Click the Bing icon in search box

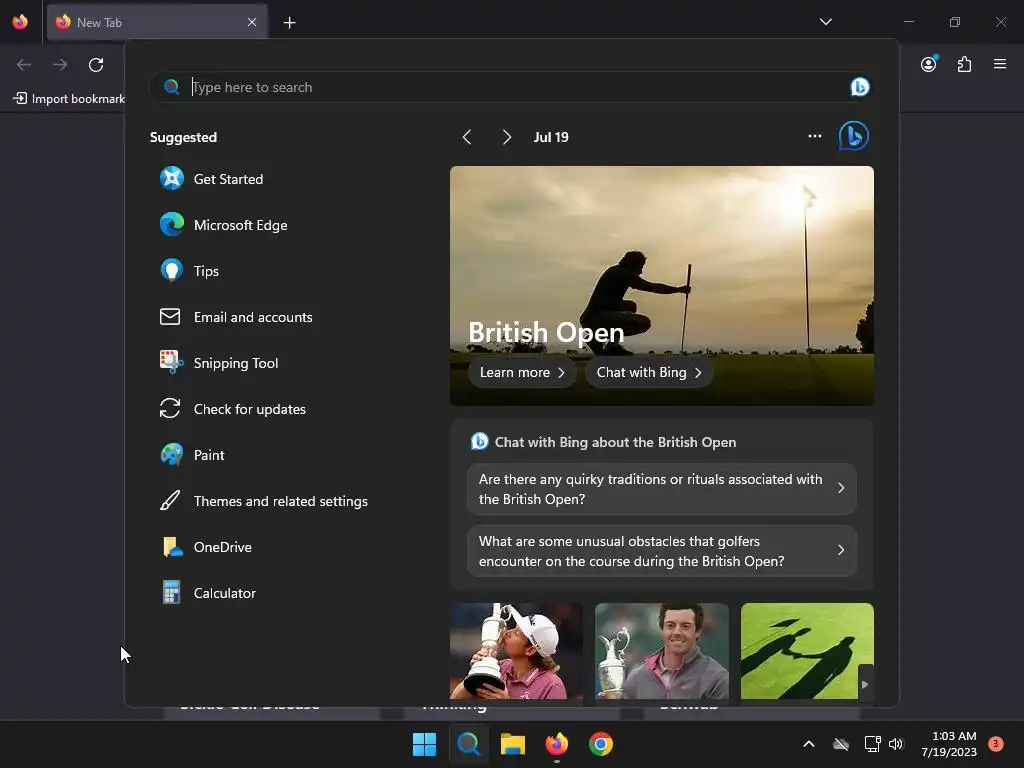point(859,87)
